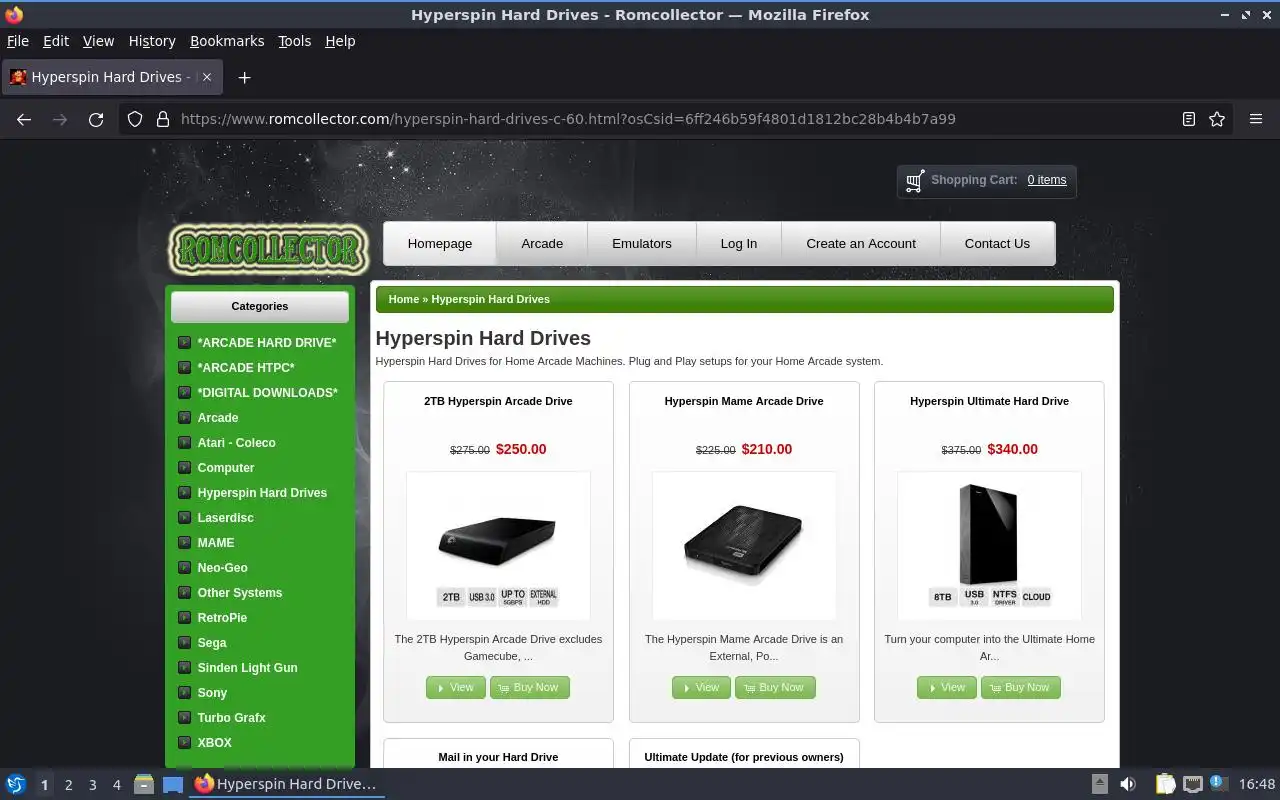1280x800 pixels.
Task: Close the Hyperspin Hard Drives tab
Action: [206, 77]
